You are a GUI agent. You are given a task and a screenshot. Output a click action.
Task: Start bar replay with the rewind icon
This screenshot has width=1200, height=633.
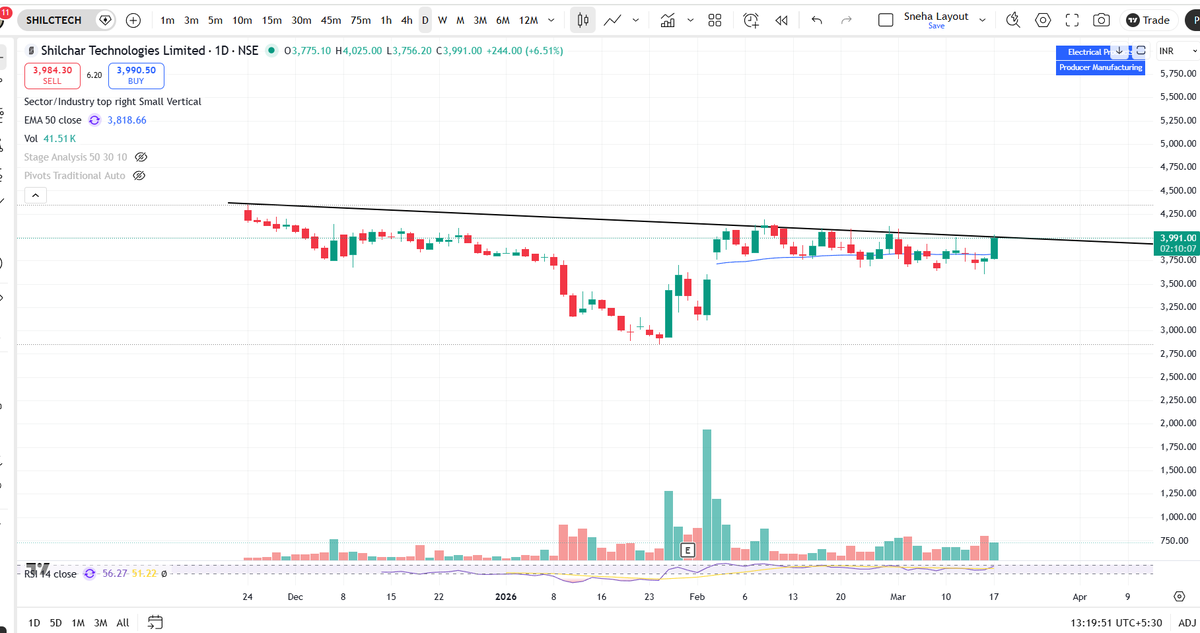[781, 19]
